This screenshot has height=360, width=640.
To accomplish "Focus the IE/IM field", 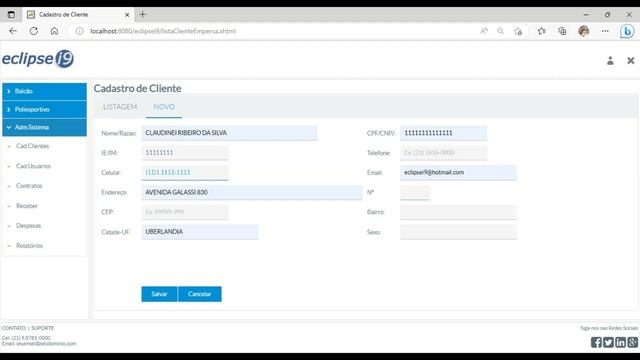I will (x=185, y=153).
